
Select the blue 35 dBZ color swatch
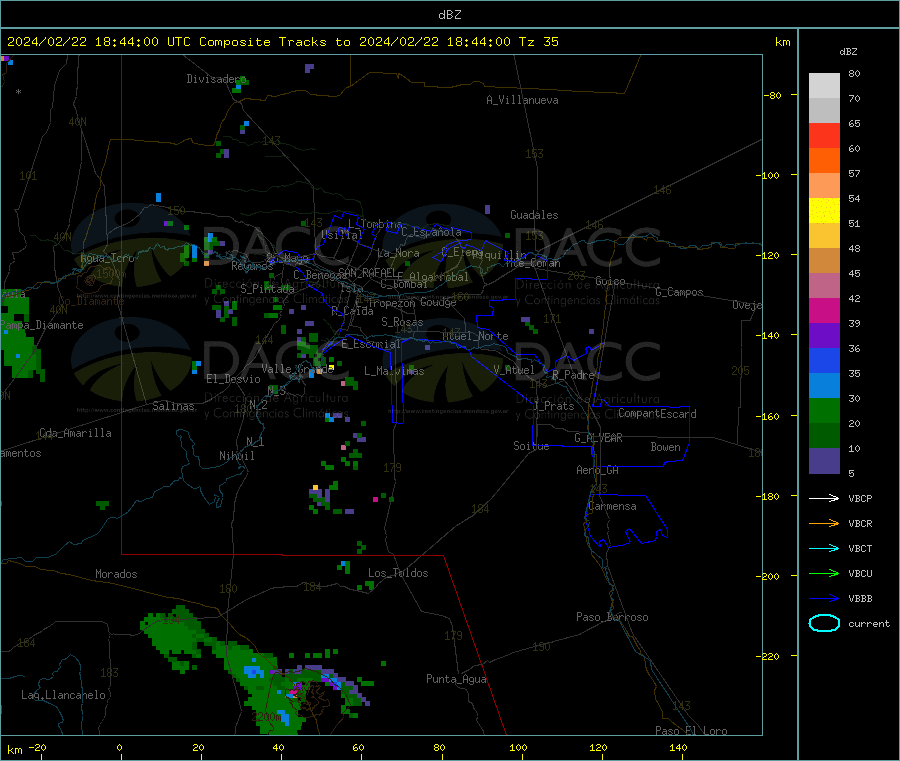(x=824, y=360)
